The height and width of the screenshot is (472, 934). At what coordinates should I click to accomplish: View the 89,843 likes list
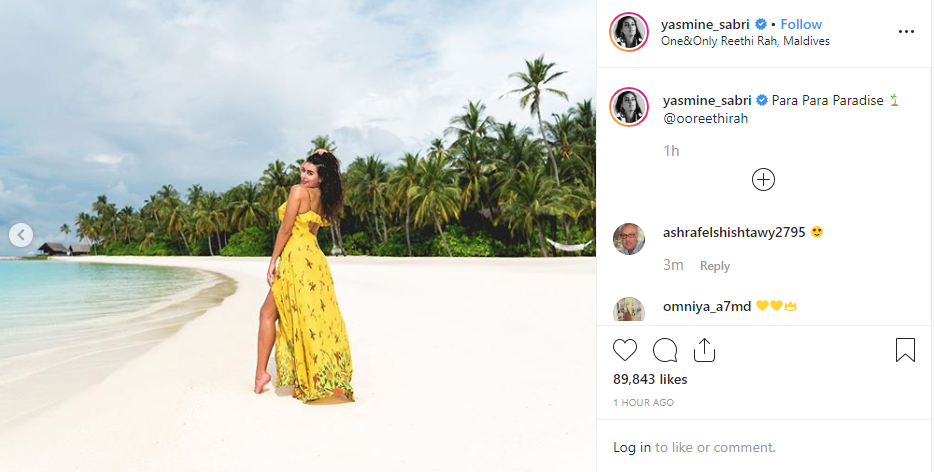click(x=650, y=379)
